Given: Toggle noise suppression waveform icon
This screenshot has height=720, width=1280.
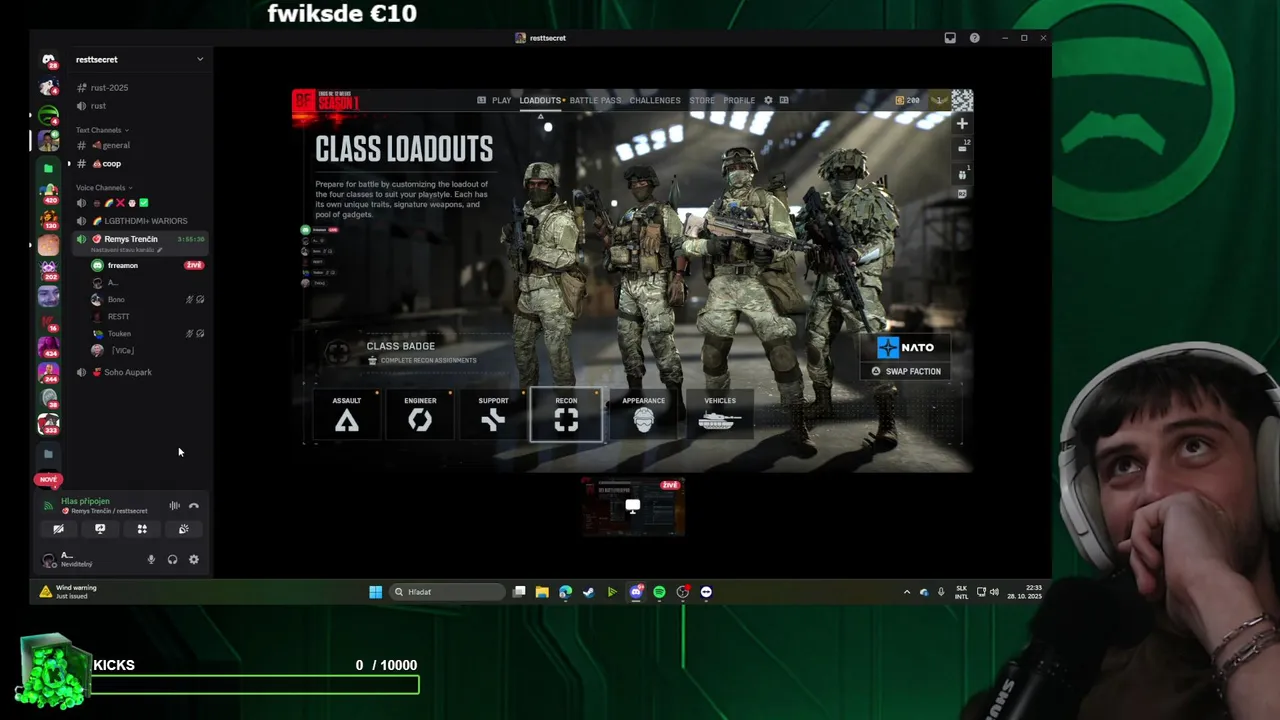Looking at the screenshot, I should pyautogui.click(x=174, y=506).
